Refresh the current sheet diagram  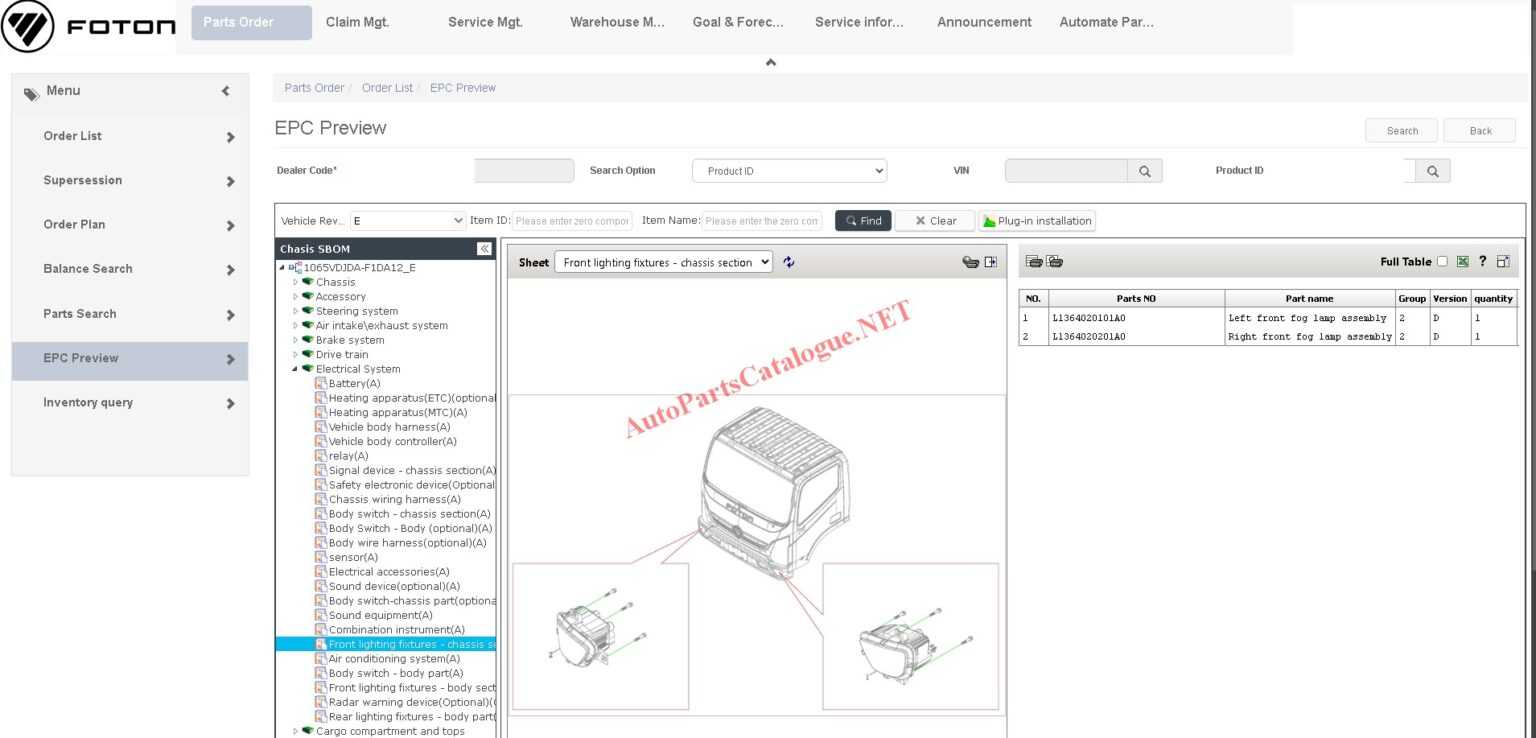789,261
